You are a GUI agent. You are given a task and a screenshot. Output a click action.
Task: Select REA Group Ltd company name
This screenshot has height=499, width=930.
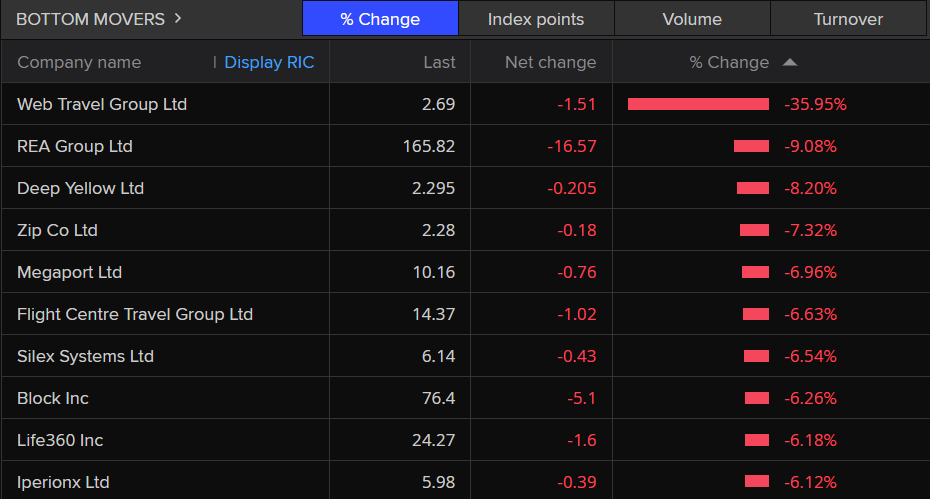click(x=75, y=146)
